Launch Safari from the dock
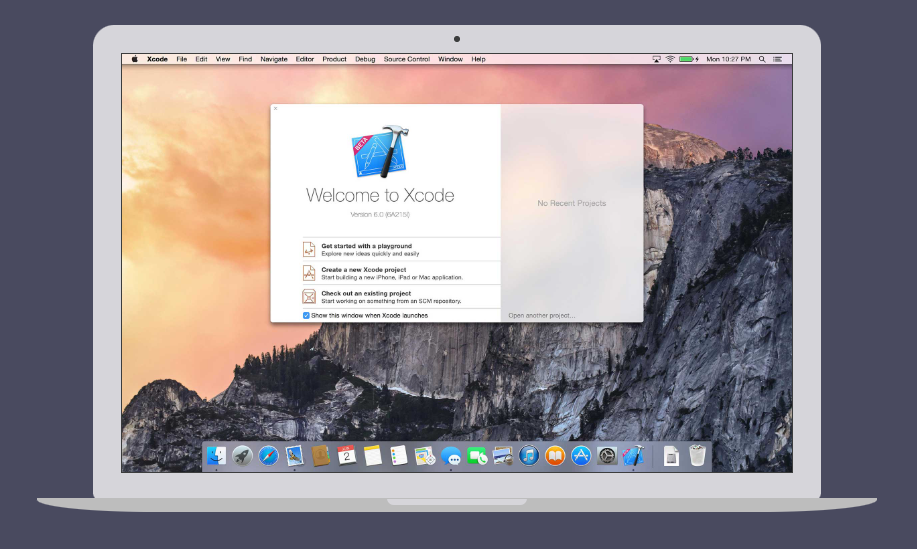This screenshot has height=549, width=917. click(x=268, y=455)
